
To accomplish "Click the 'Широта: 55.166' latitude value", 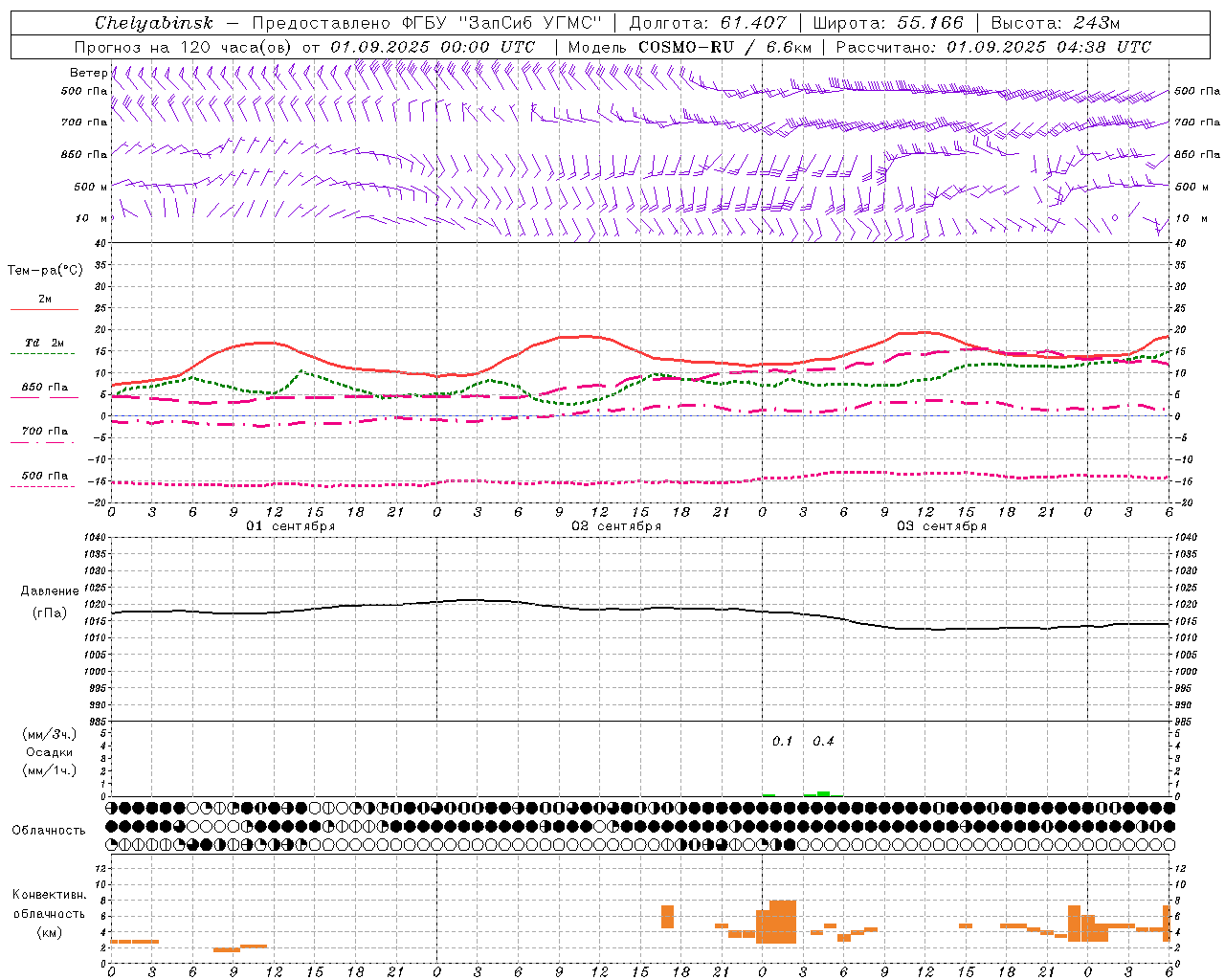I will 888,23.
